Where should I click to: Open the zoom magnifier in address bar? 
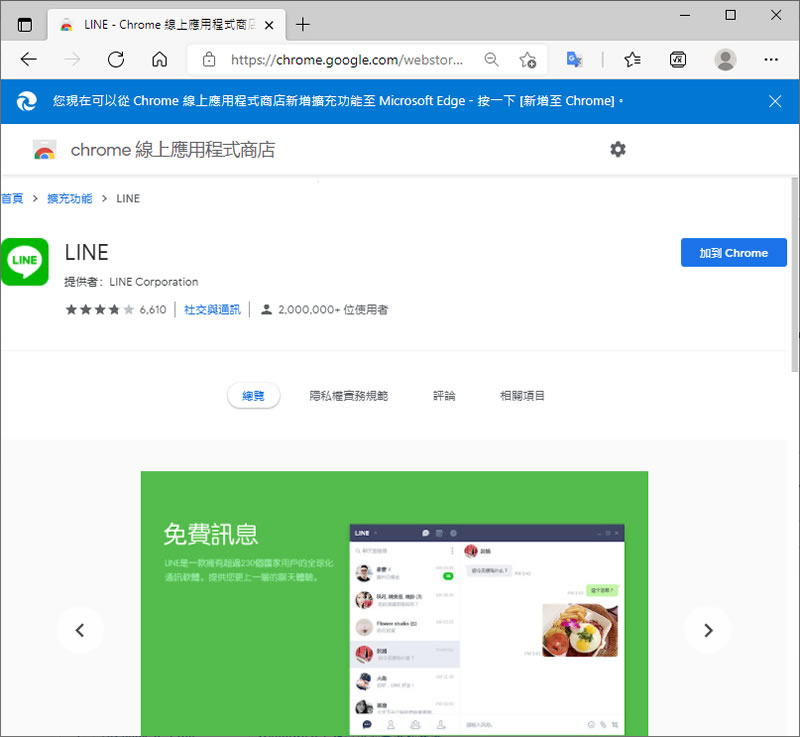click(491, 60)
